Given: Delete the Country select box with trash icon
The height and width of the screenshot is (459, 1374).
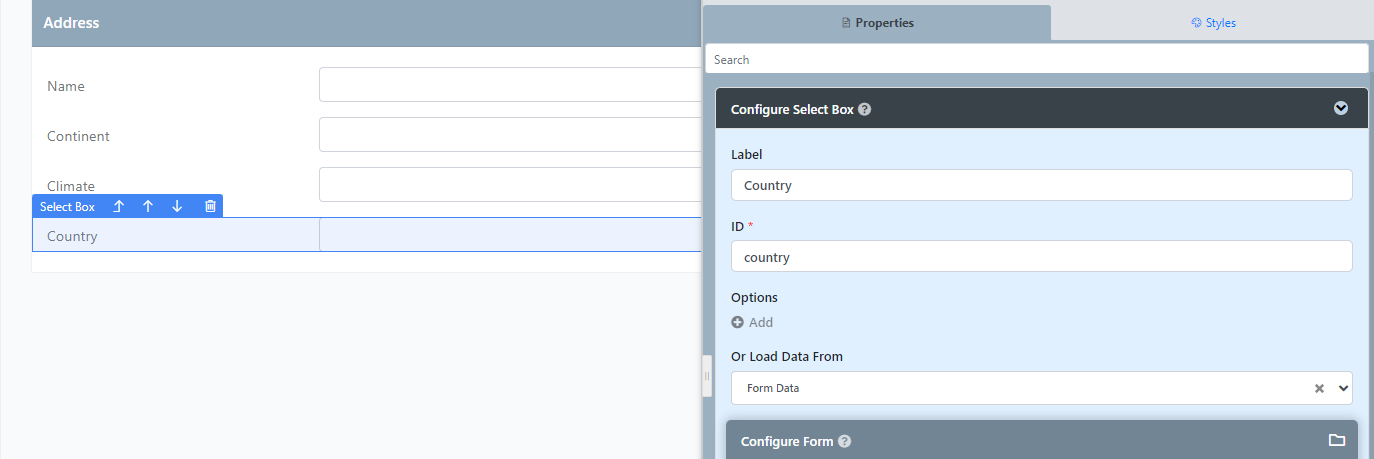Looking at the screenshot, I should [x=210, y=206].
